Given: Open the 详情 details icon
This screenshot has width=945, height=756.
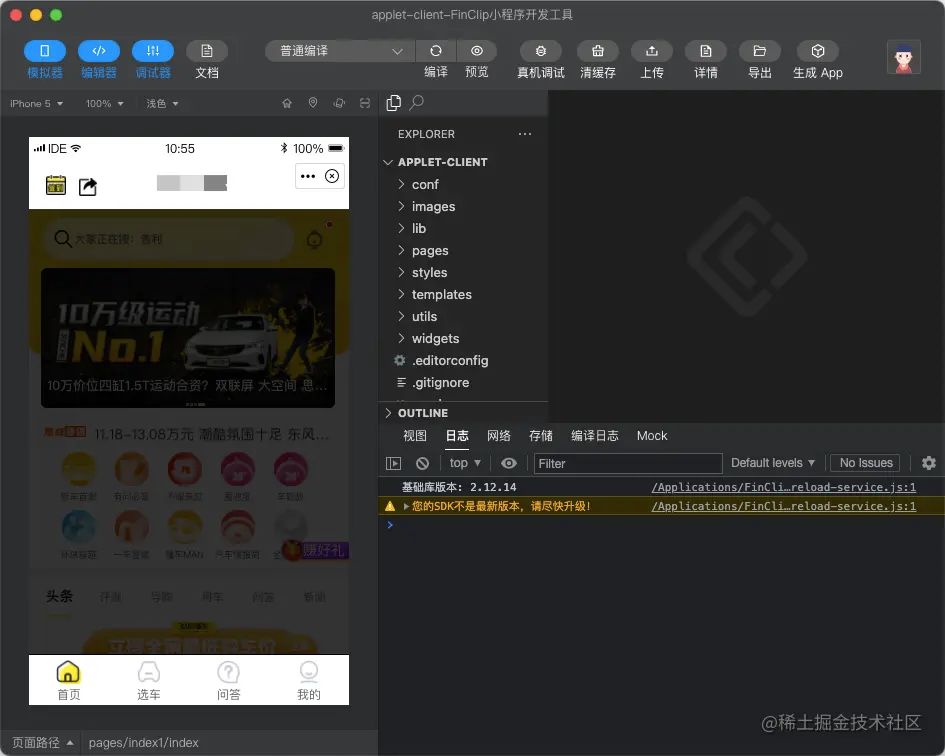Looking at the screenshot, I should (706, 51).
